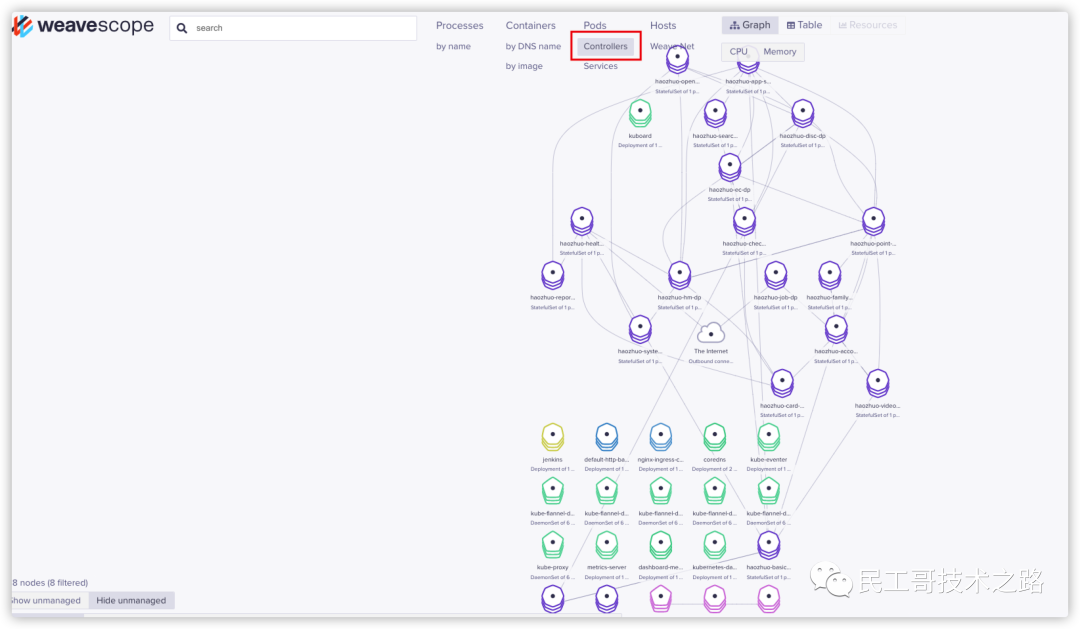Open the Processes topology
This screenshot has width=1080, height=629.
tap(459, 25)
